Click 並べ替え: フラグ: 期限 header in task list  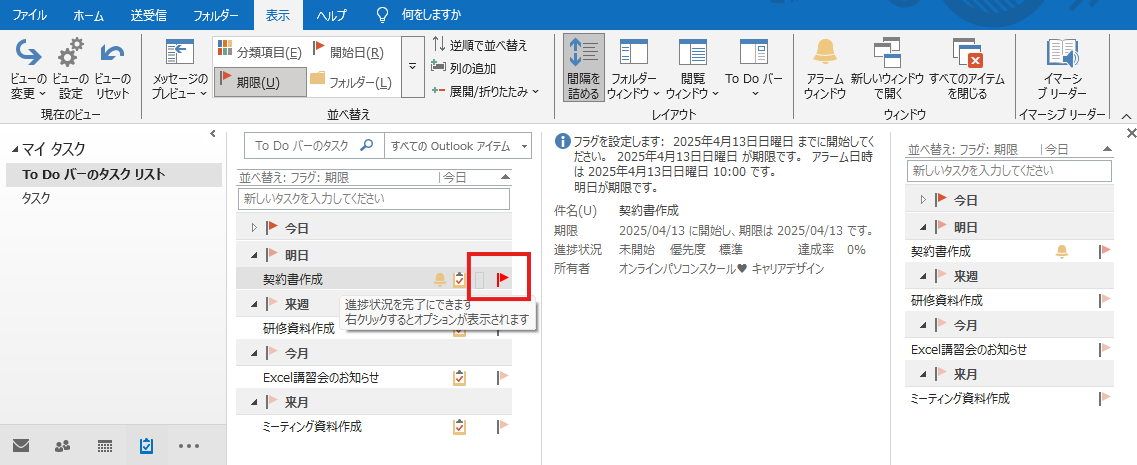[x=294, y=177]
